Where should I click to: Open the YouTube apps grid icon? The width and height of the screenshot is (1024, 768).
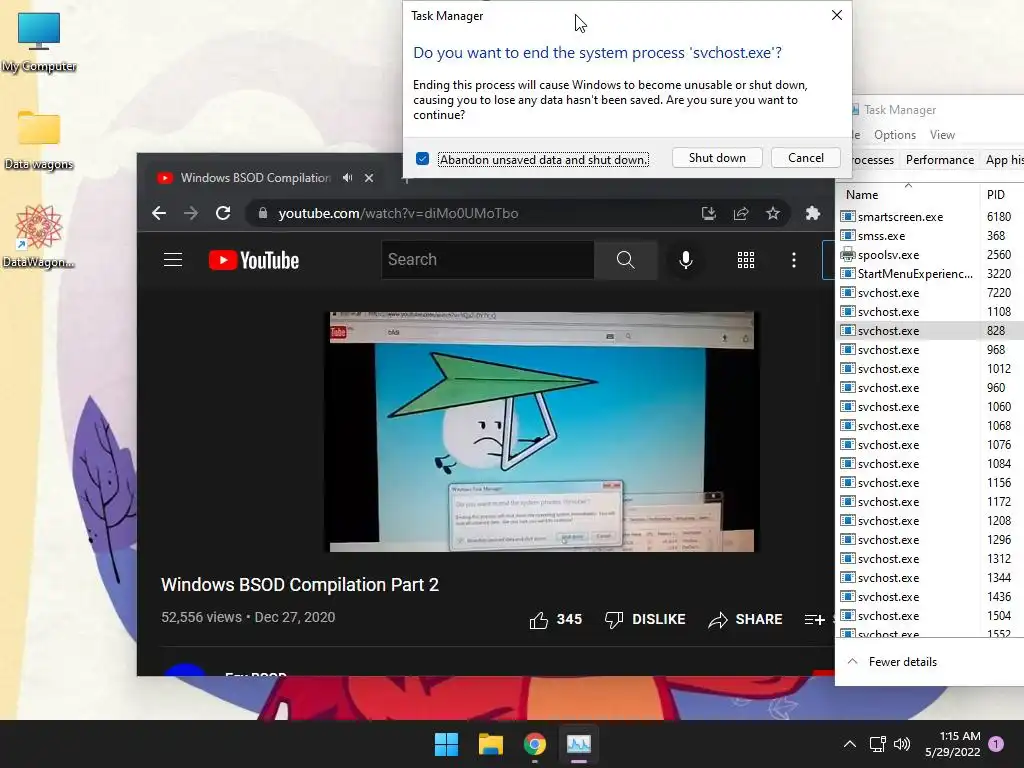coord(746,260)
